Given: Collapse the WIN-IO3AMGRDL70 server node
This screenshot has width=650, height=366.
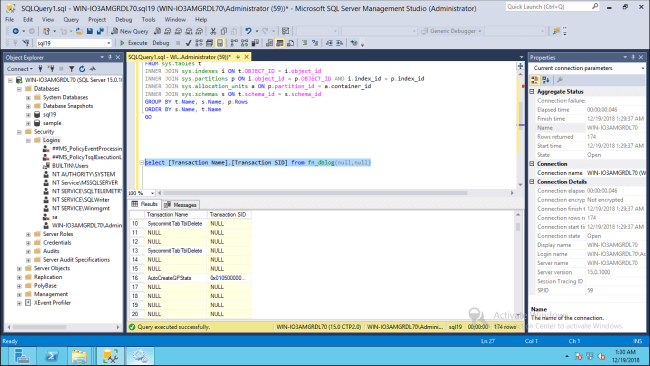Looking at the screenshot, I should click(10, 80).
